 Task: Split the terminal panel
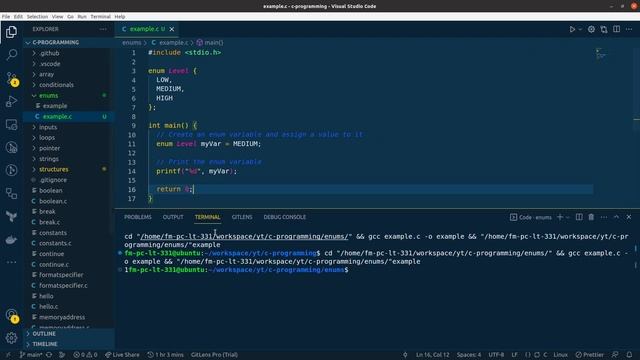[579, 217]
